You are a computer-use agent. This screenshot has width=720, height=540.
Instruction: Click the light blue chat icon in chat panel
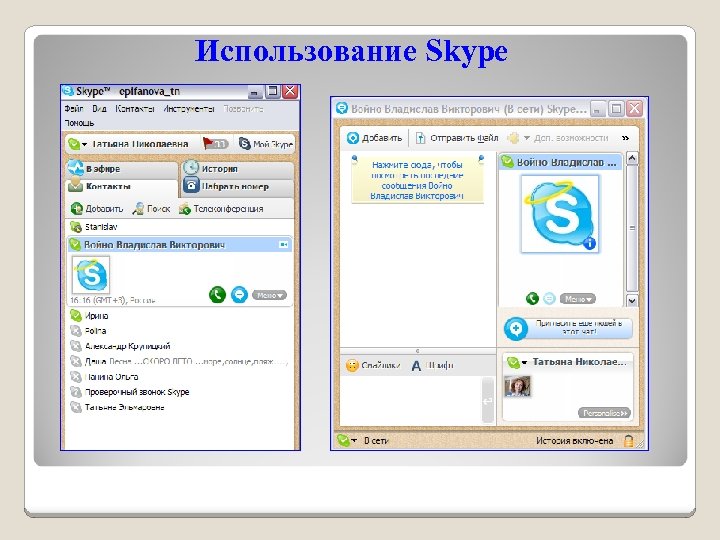pyautogui.click(x=549, y=299)
